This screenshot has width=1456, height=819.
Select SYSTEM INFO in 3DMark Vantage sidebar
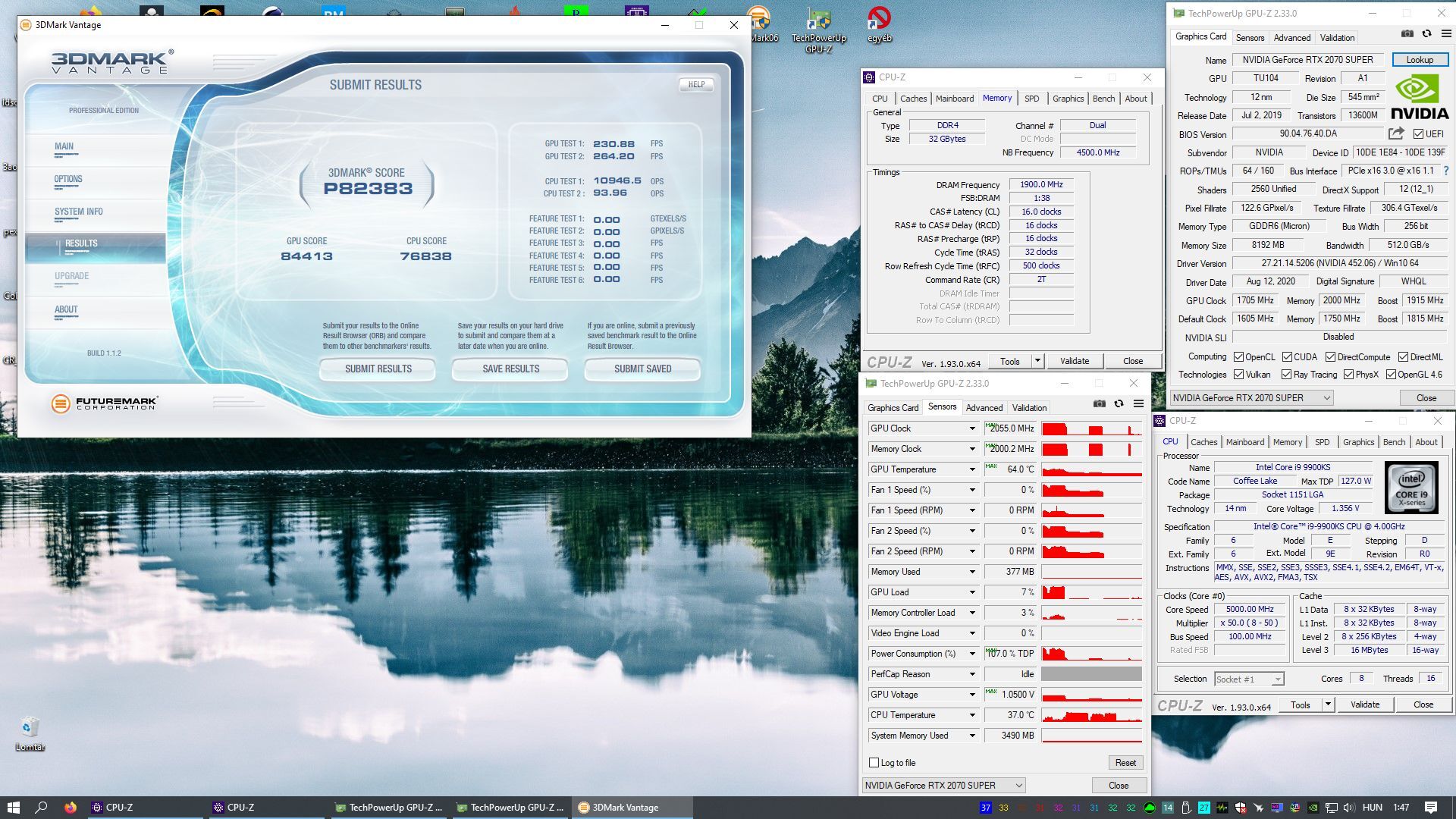click(78, 212)
